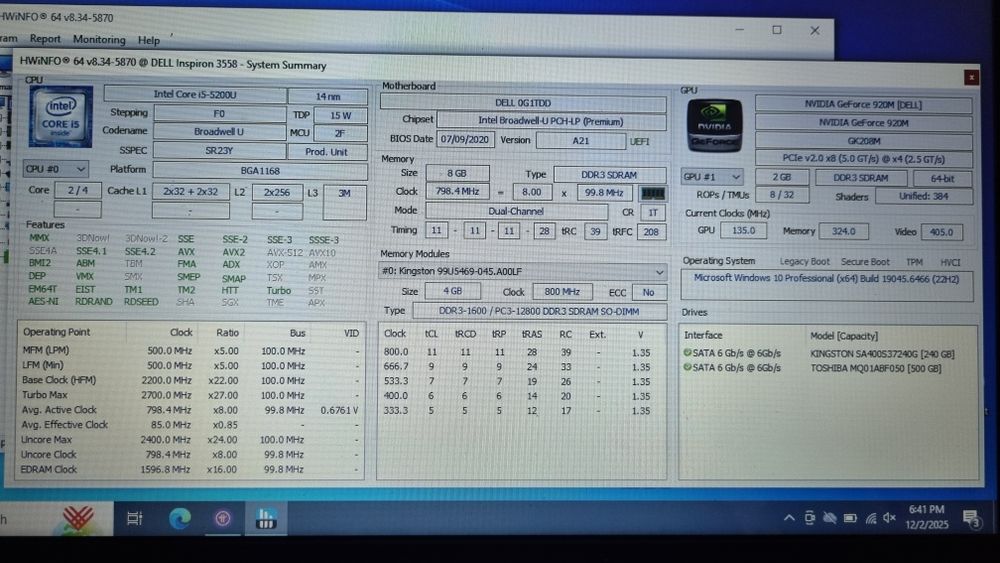Click the heart logo in the search box
This screenshot has width=1000, height=563.
point(78,518)
